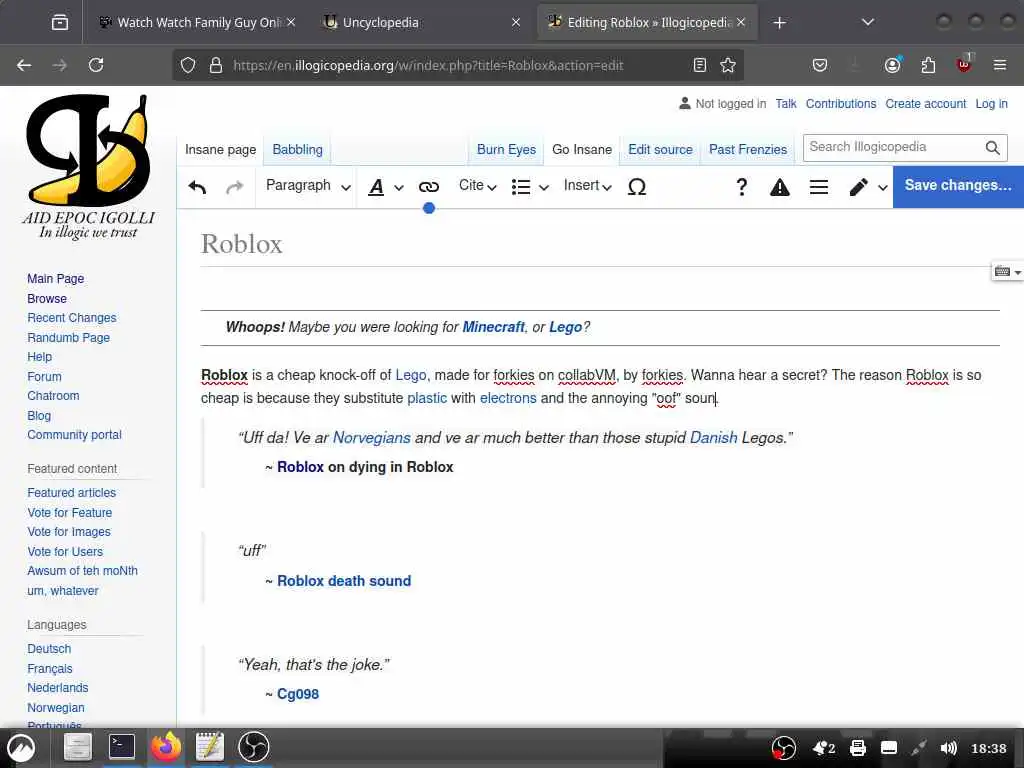Screen dimensions: 1024x768
Task: Open the Past Frenzies history tab
Action: pyautogui.click(x=748, y=150)
